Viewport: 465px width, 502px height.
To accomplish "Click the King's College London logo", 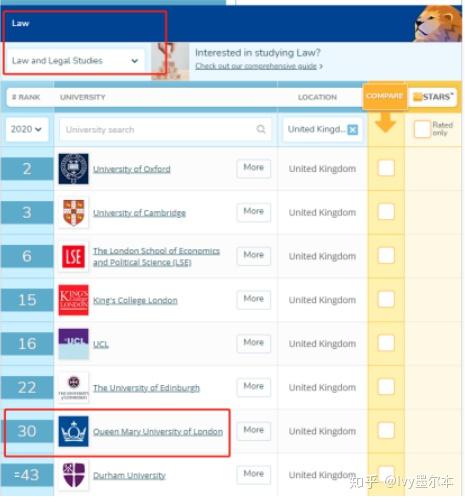I will 74,300.
